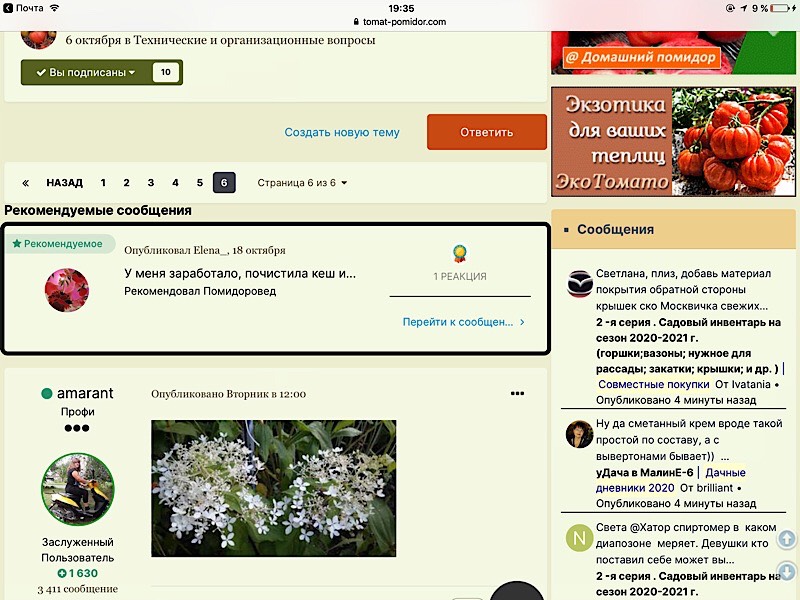Image resolution: width=800 pixels, height=600 pixels.
Task: Click amarant reputation score 1 630
Action: tap(78, 573)
